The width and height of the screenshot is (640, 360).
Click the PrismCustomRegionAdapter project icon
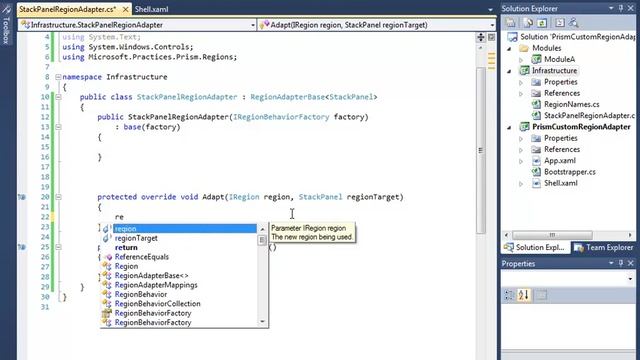[524, 127]
